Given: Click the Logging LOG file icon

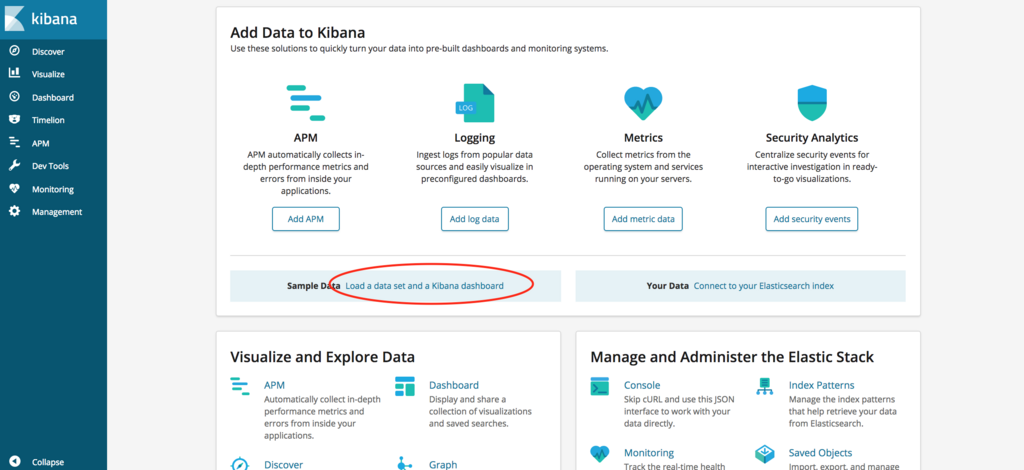Looking at the screenshot, I should point(475,102).
